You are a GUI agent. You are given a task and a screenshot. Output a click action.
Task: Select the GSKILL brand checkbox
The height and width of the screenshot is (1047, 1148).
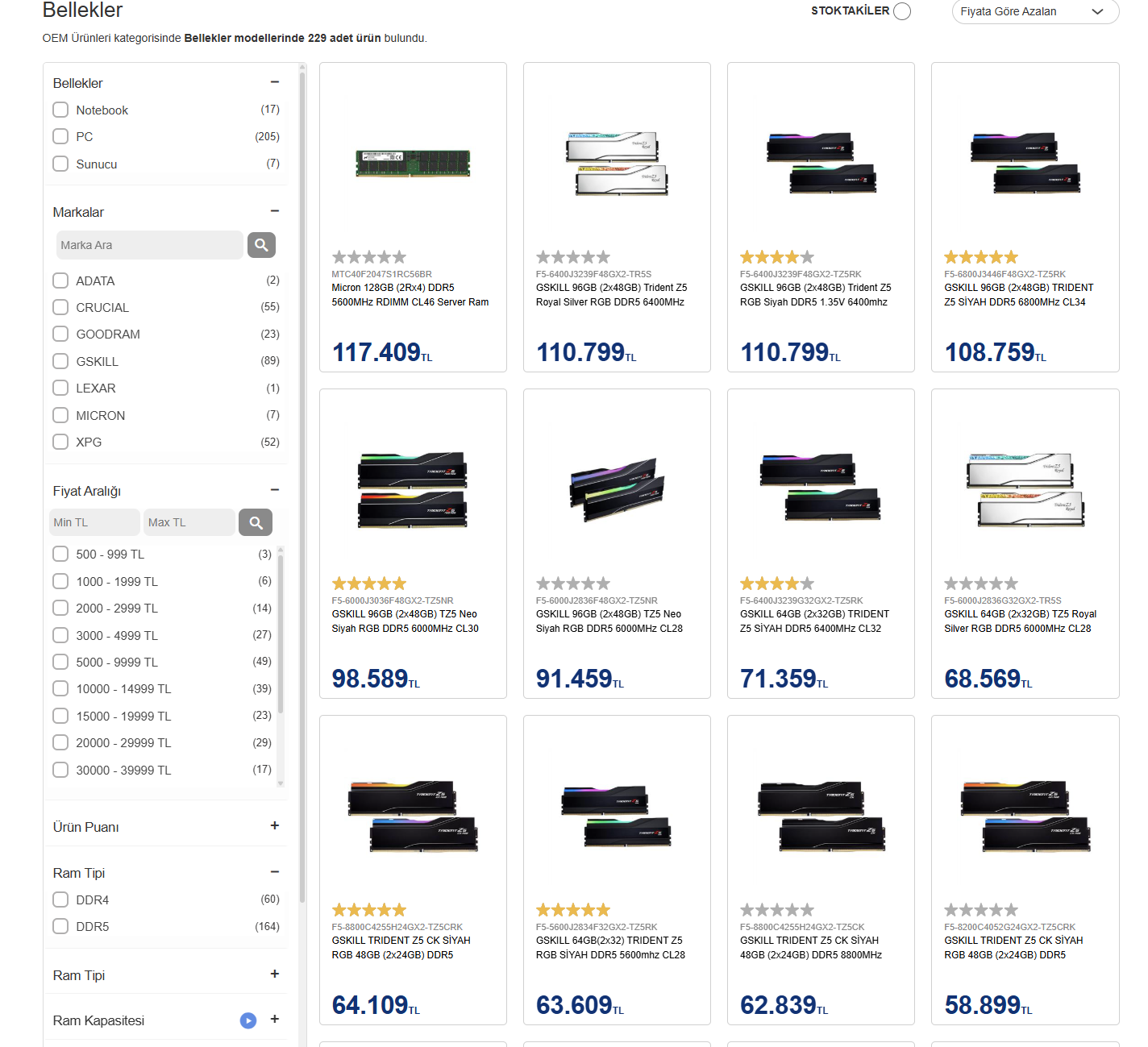tap(60, 361)
